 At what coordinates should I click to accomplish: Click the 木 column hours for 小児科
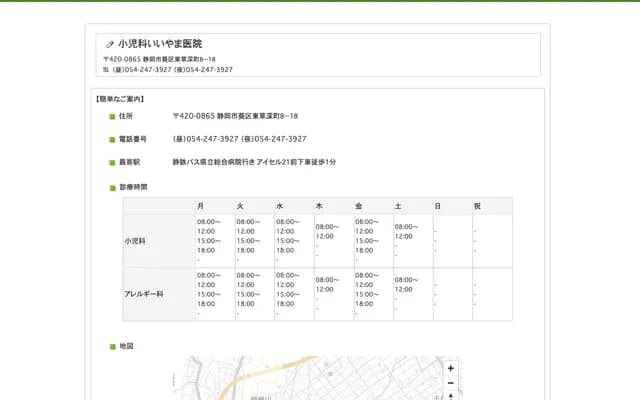[x=327, y=232]
